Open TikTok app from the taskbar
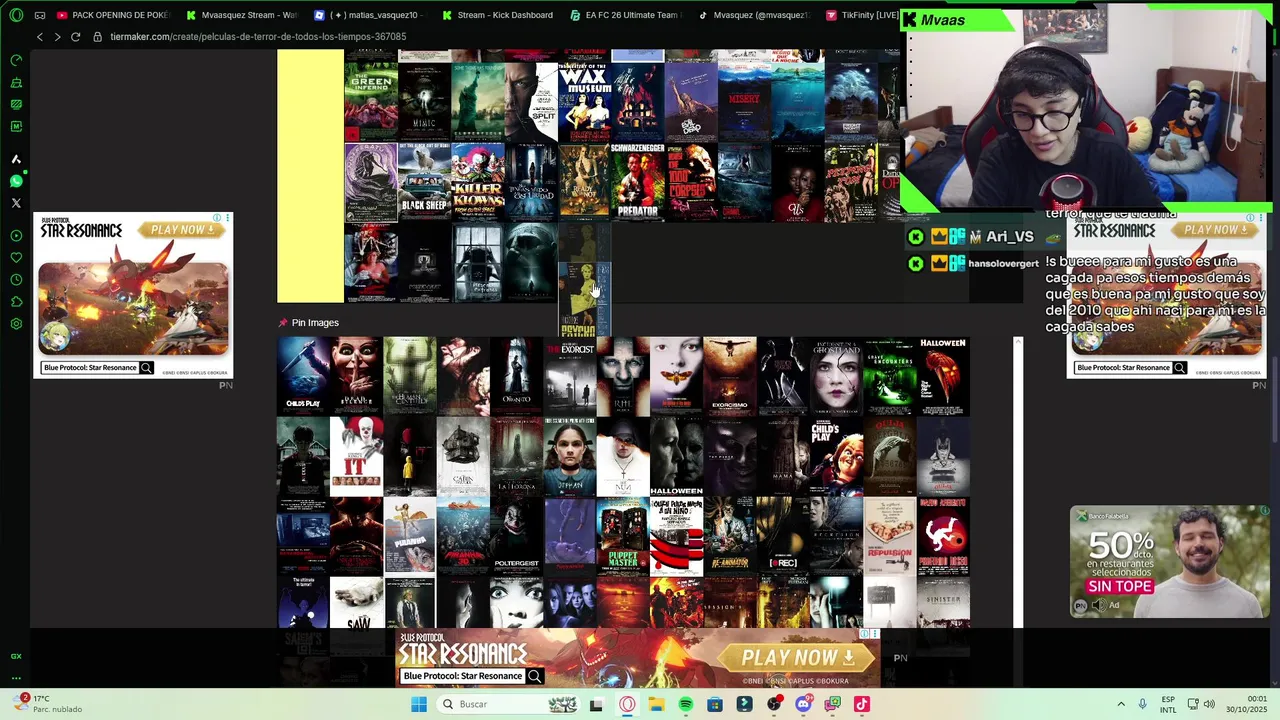1280x720 pixels. pos(862,704)
